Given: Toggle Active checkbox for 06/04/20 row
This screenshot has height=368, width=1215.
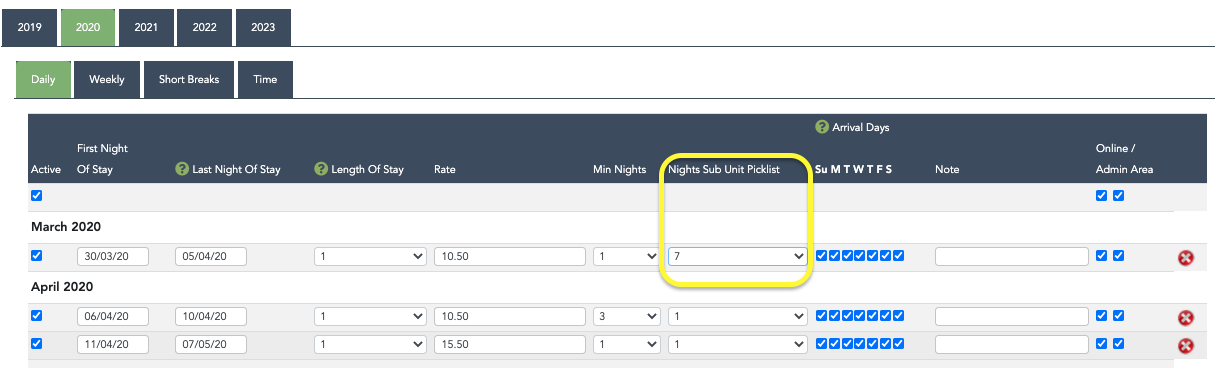Looking at the screenshot, I should click(x=37, y=316).
